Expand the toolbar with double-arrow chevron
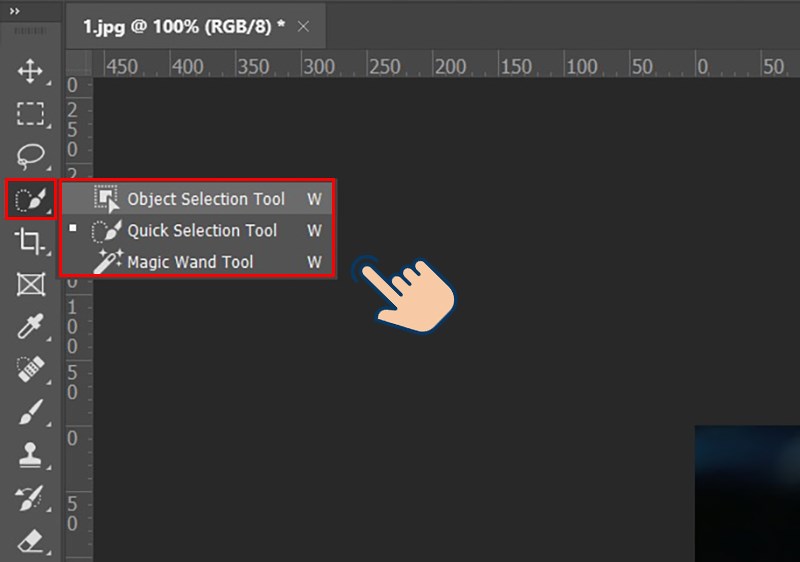 (x=15, y=10)
